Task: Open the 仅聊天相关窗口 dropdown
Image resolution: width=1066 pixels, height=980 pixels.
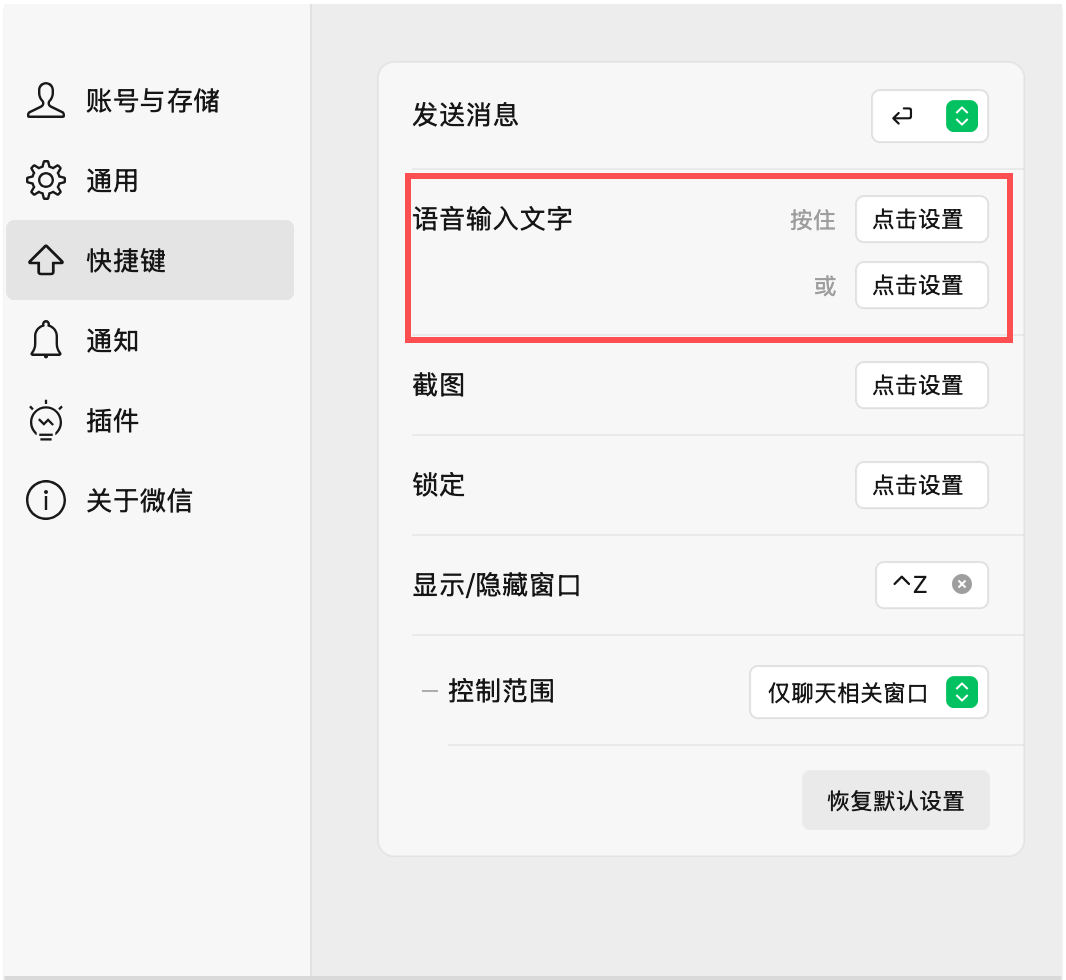Action: (x=868, y=692)
